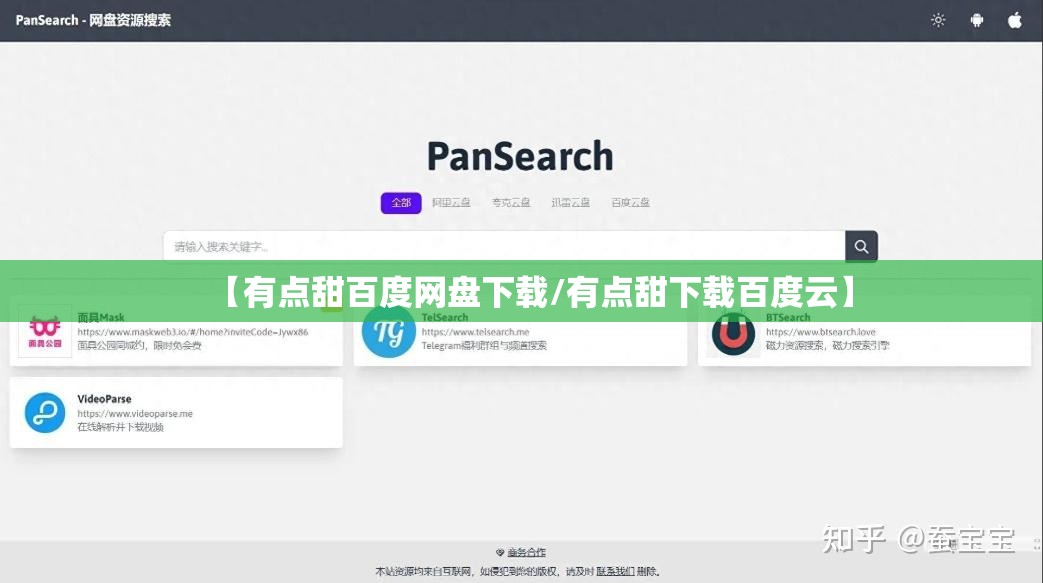Click the Telegram群组与频道搜索 description text

click(x=484, y=345)
